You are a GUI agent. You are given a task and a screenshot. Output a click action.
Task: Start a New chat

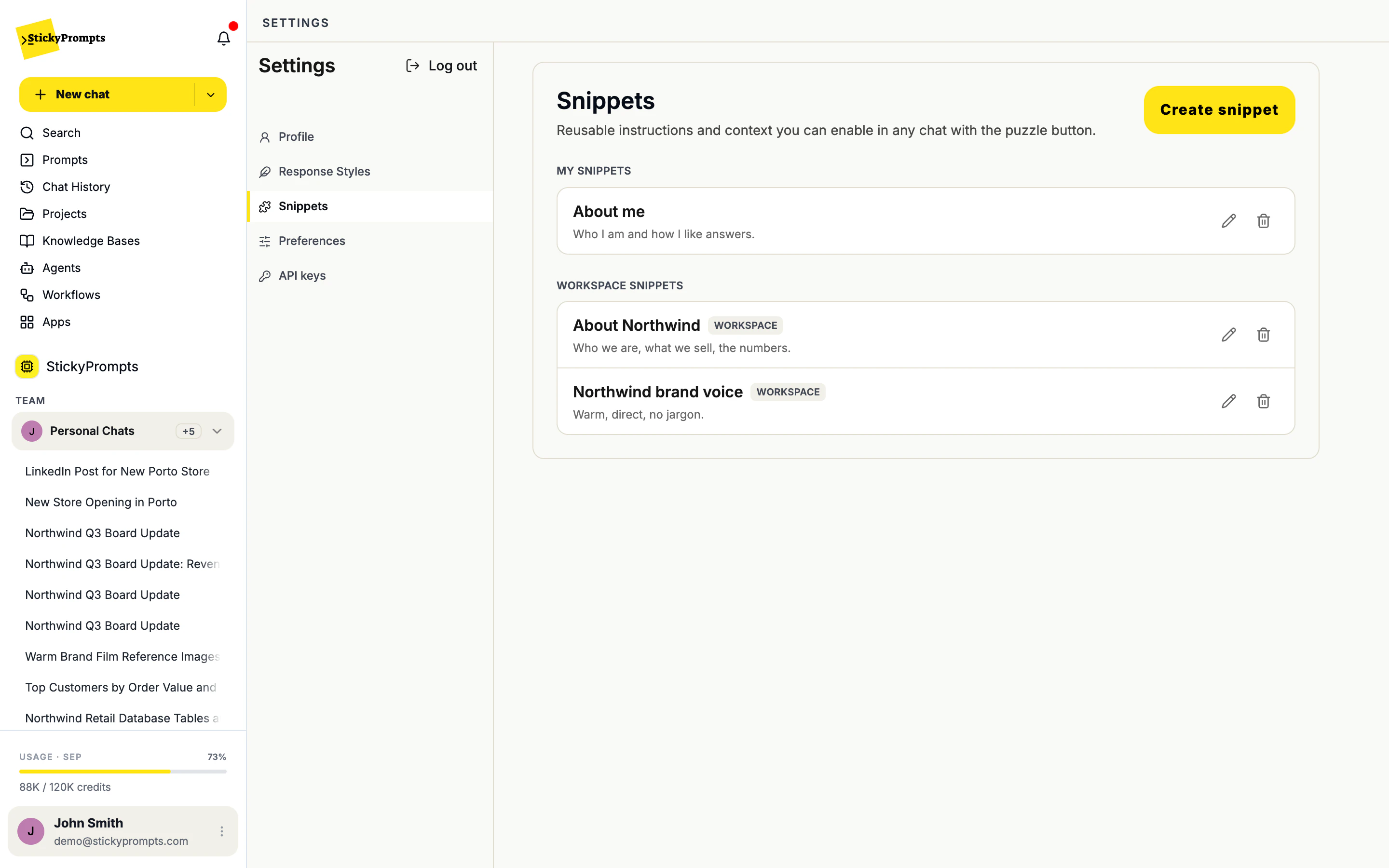click(107, 95)
